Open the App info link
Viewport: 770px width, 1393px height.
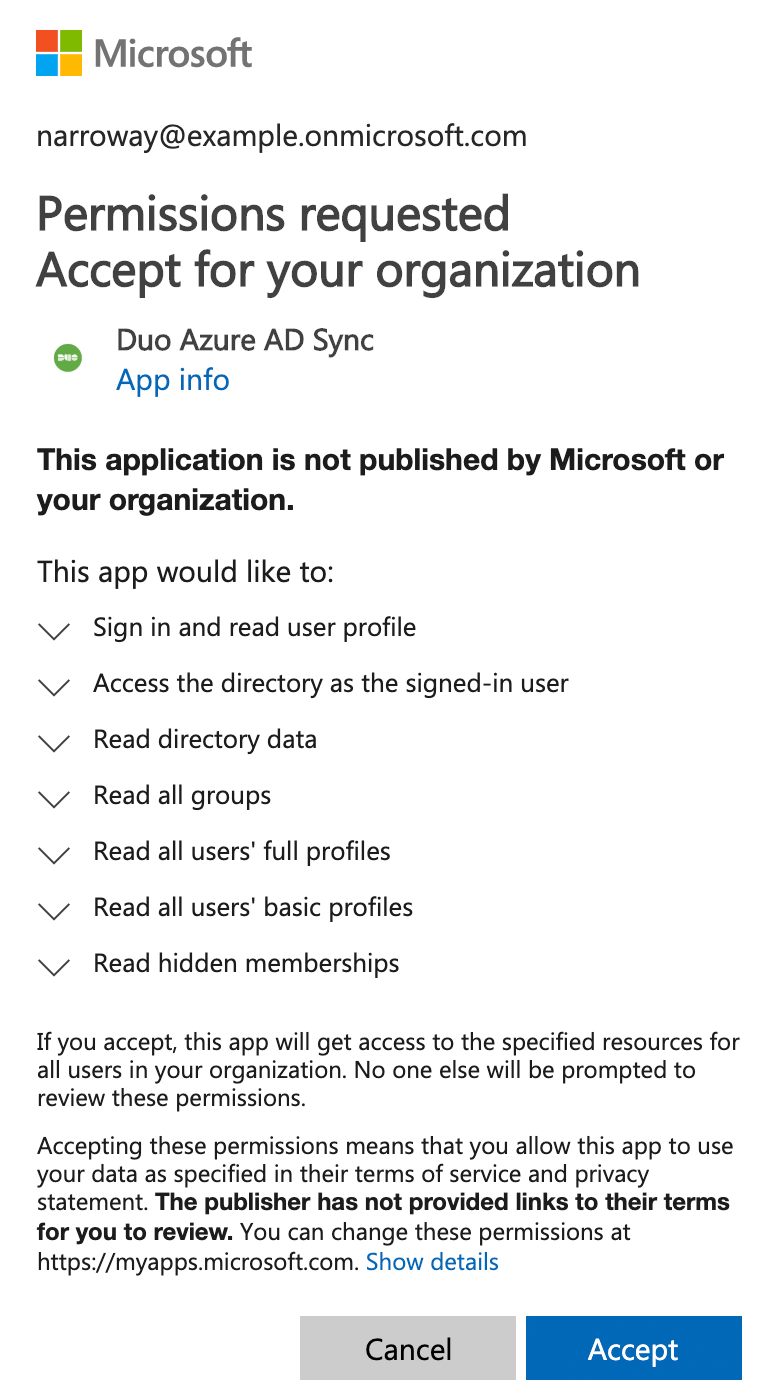pyautogui.click(x=172, y=380)
